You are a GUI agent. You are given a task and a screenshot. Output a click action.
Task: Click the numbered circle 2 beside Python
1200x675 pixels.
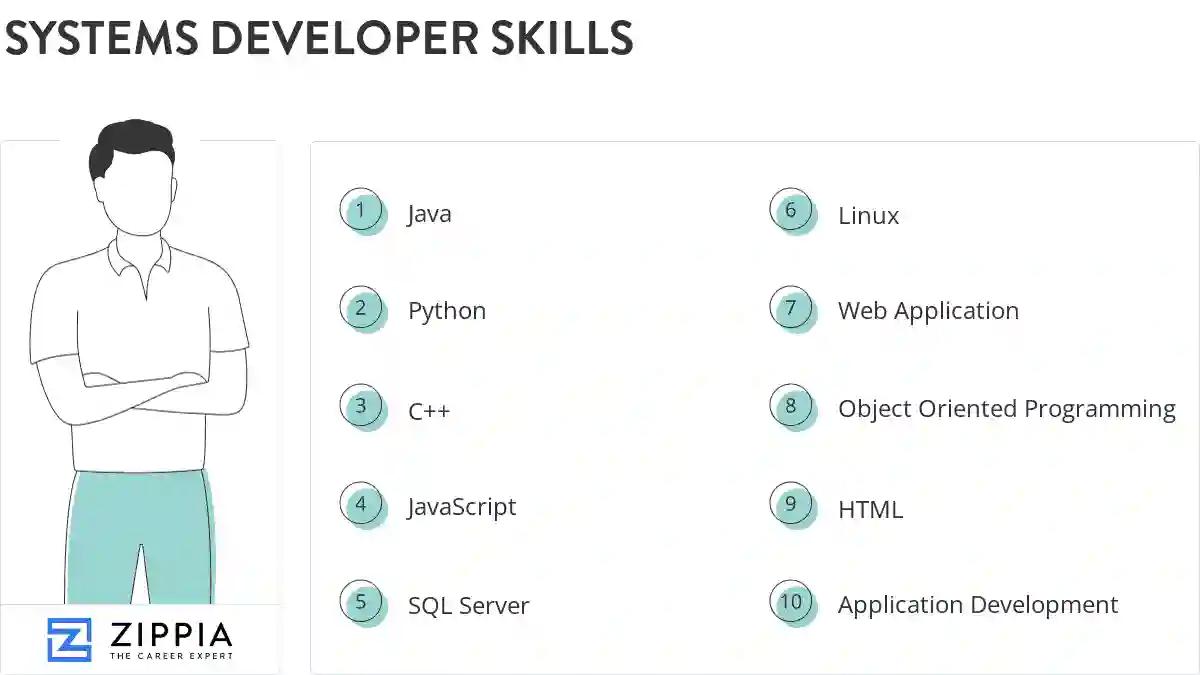click(362, 308)
